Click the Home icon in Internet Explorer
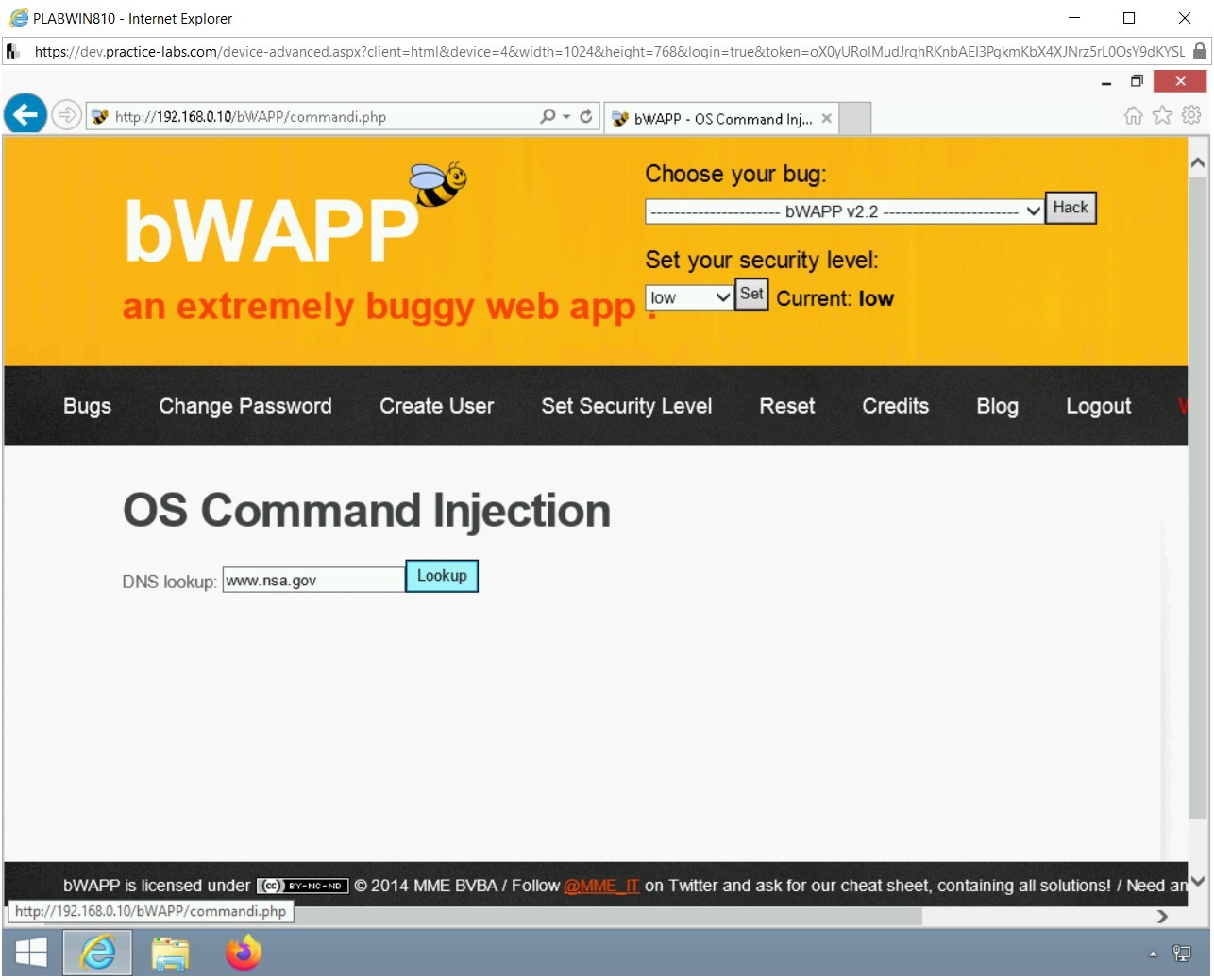This screenshot has width=1214, height=980. [1132, 114]
